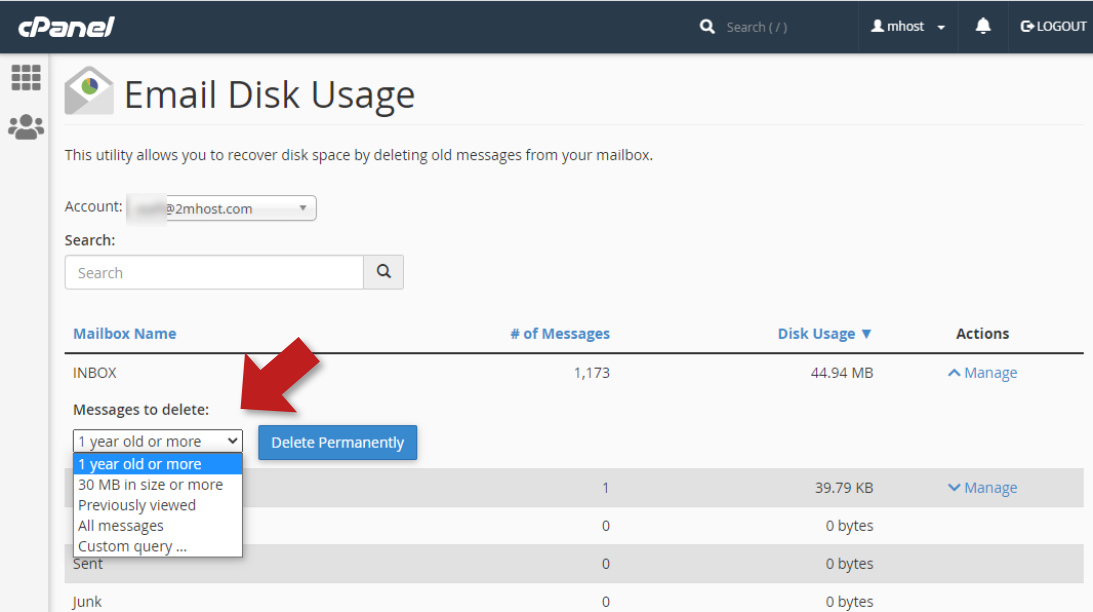Expand Manage for the 39.79 KB mailbox
The height and width of the screenshot is (612, 1093).
(x=982, y=488)
